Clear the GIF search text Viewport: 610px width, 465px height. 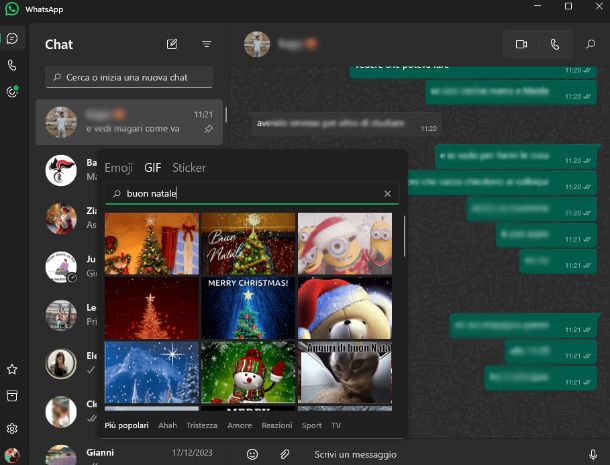387,194
